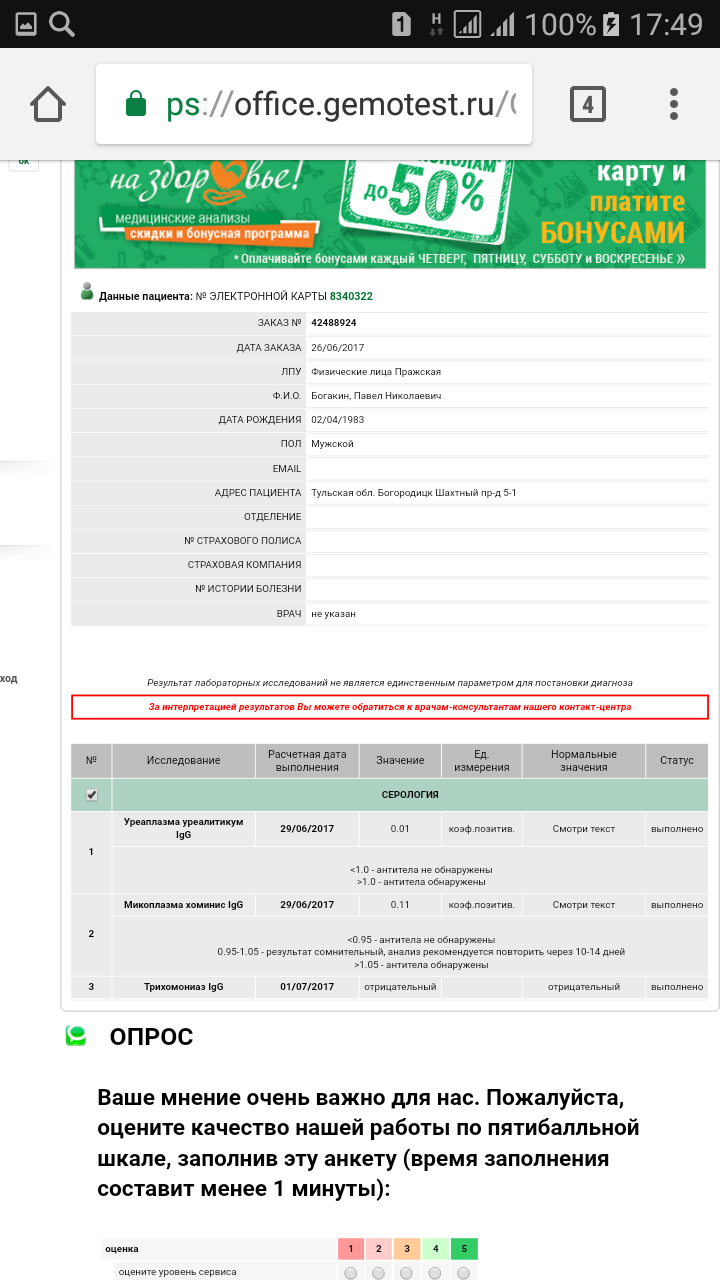Open the tab switcher showing 4 tabs
Image resolution: width=720 pixels, height=1280 pixels.
587,104
